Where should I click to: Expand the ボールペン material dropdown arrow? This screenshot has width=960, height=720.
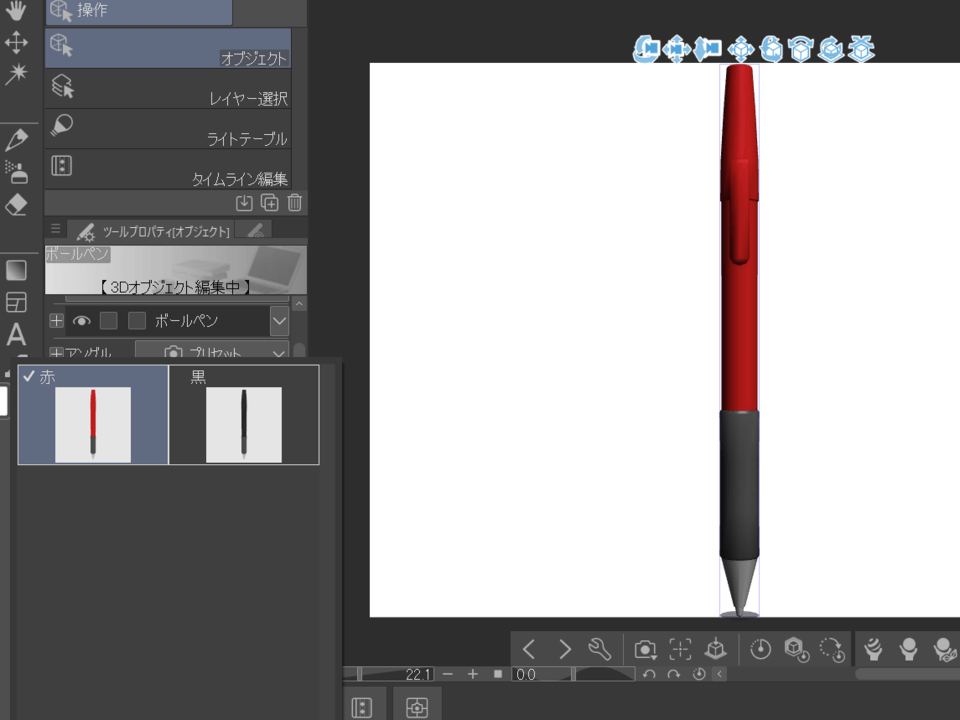(280, 320)
